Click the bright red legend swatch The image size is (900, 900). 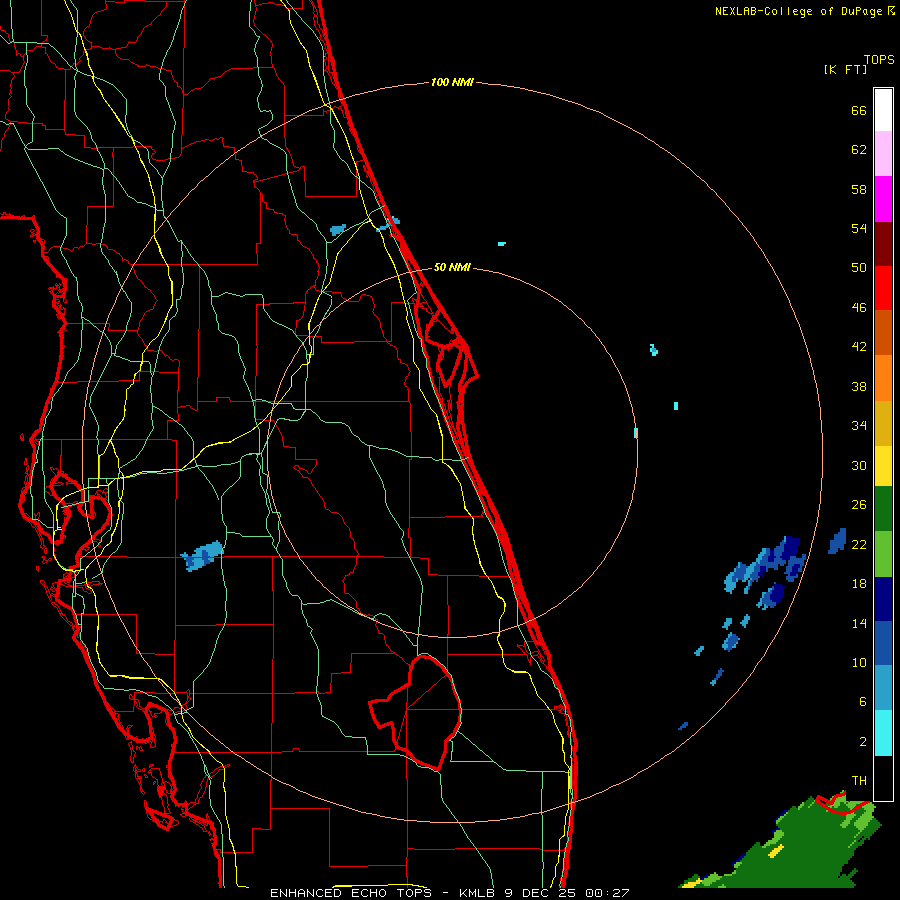tap(883, 288)
